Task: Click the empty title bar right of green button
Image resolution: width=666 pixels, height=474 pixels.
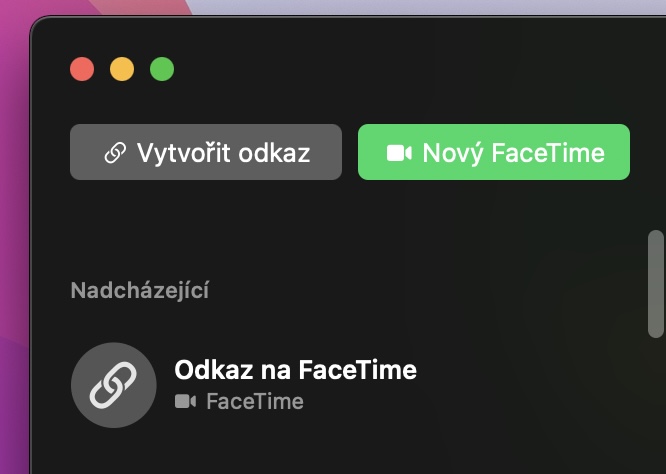Action: click(400, 69)
